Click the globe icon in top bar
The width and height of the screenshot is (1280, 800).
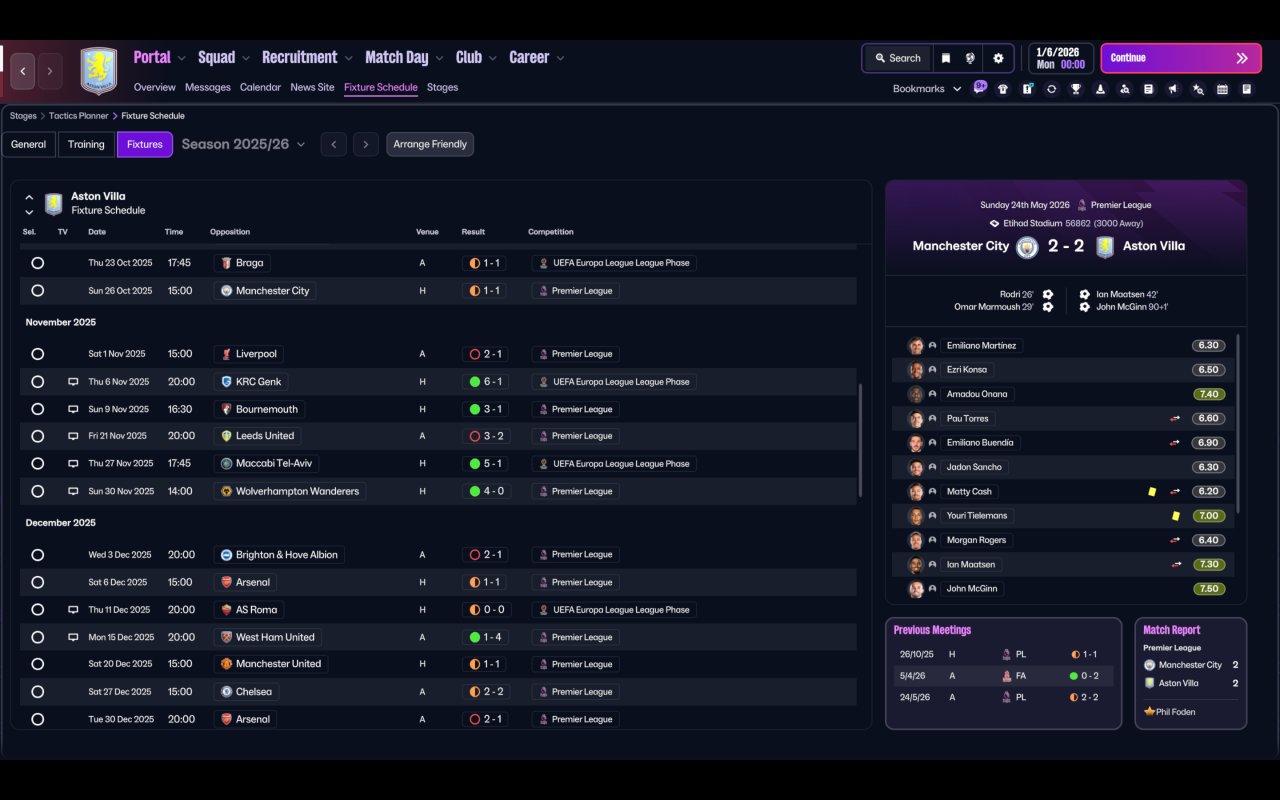970,58
